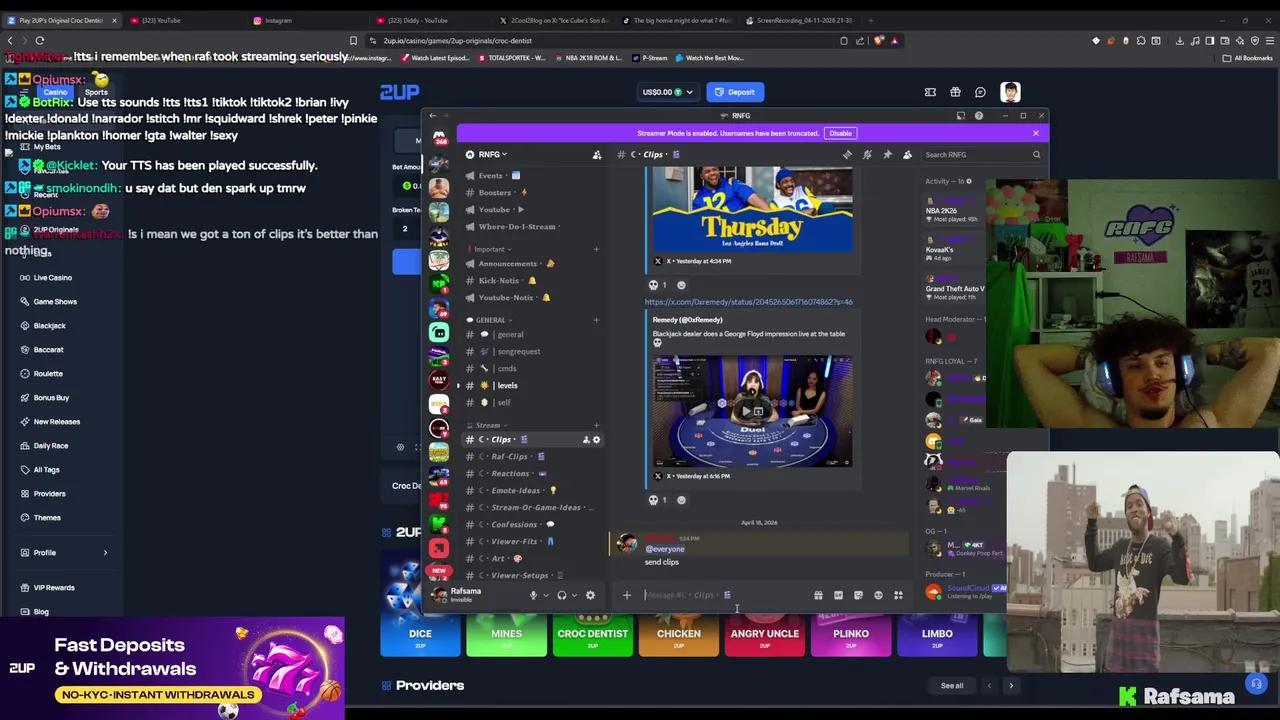Viewport: 1280px width, 720px height.
Task: Click the Deposit button on 2UP
Action: pyautogui.click(x=735, y=92)
